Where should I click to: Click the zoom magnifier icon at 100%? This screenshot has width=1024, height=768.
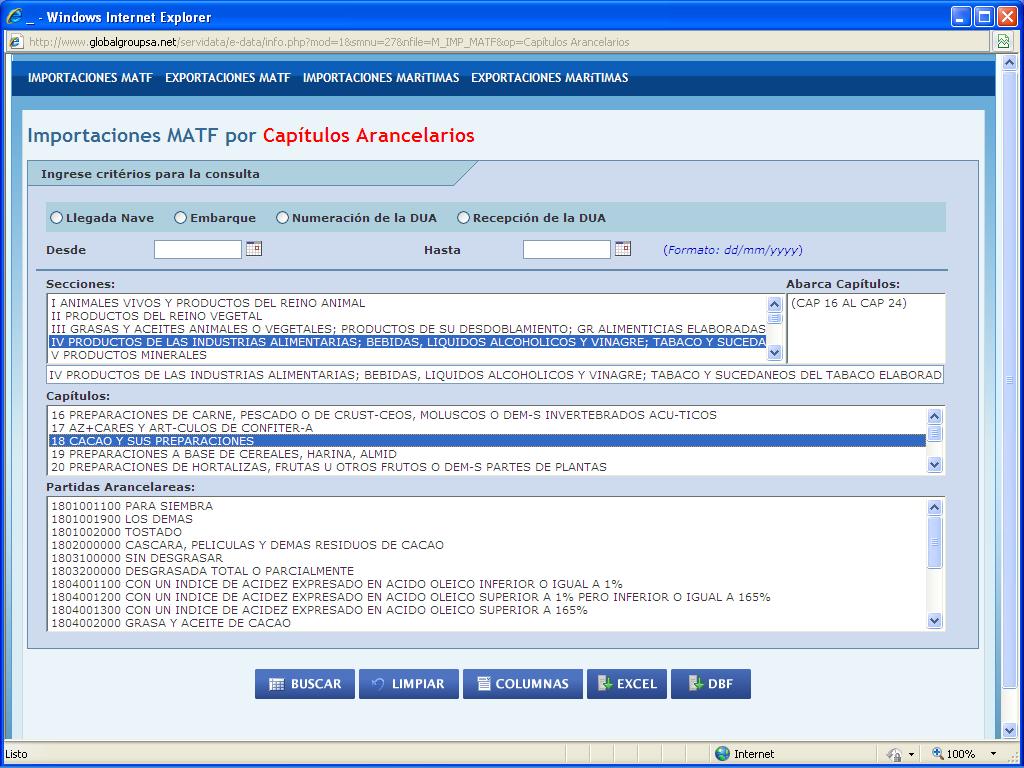click(x=937, y=754)
